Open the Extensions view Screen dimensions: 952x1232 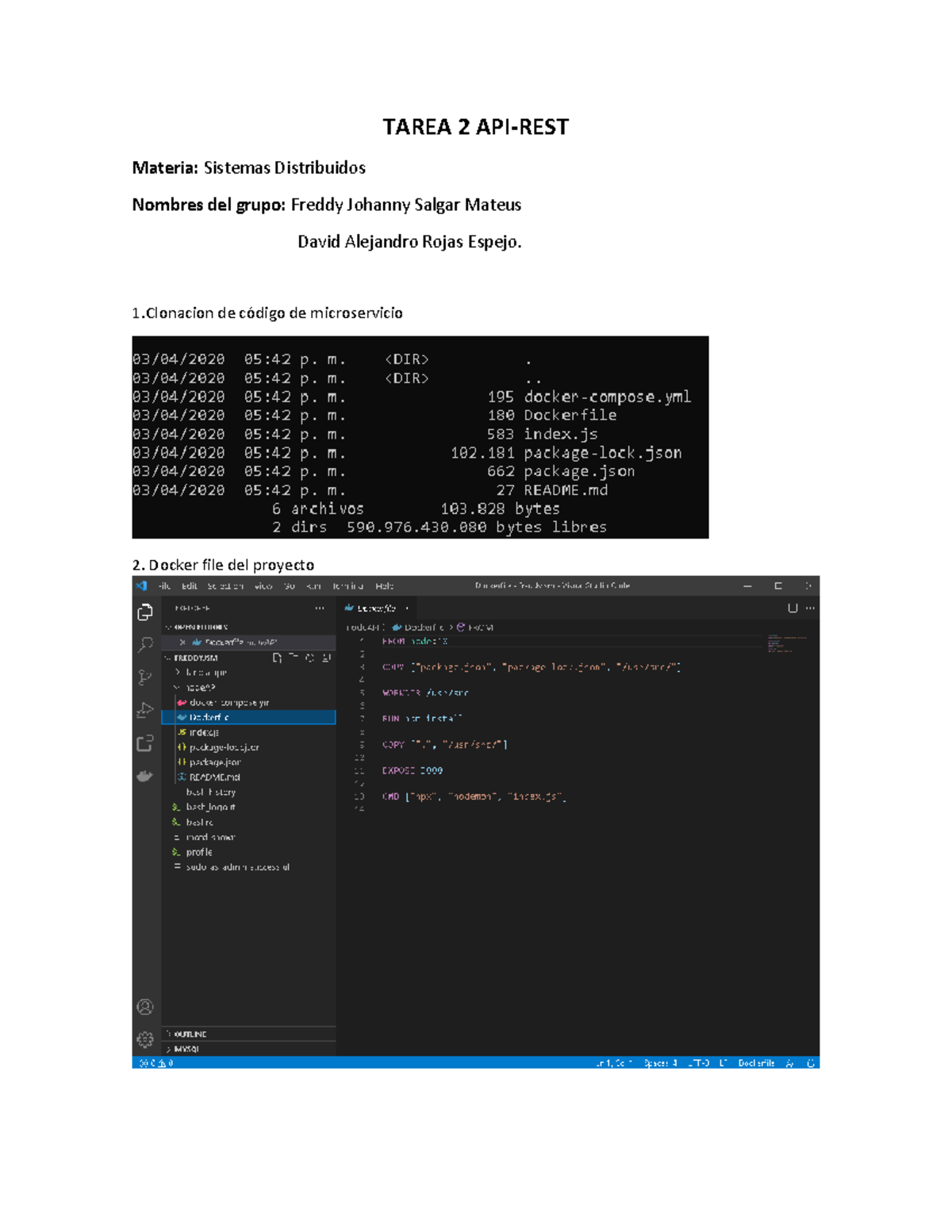(145, 743)
